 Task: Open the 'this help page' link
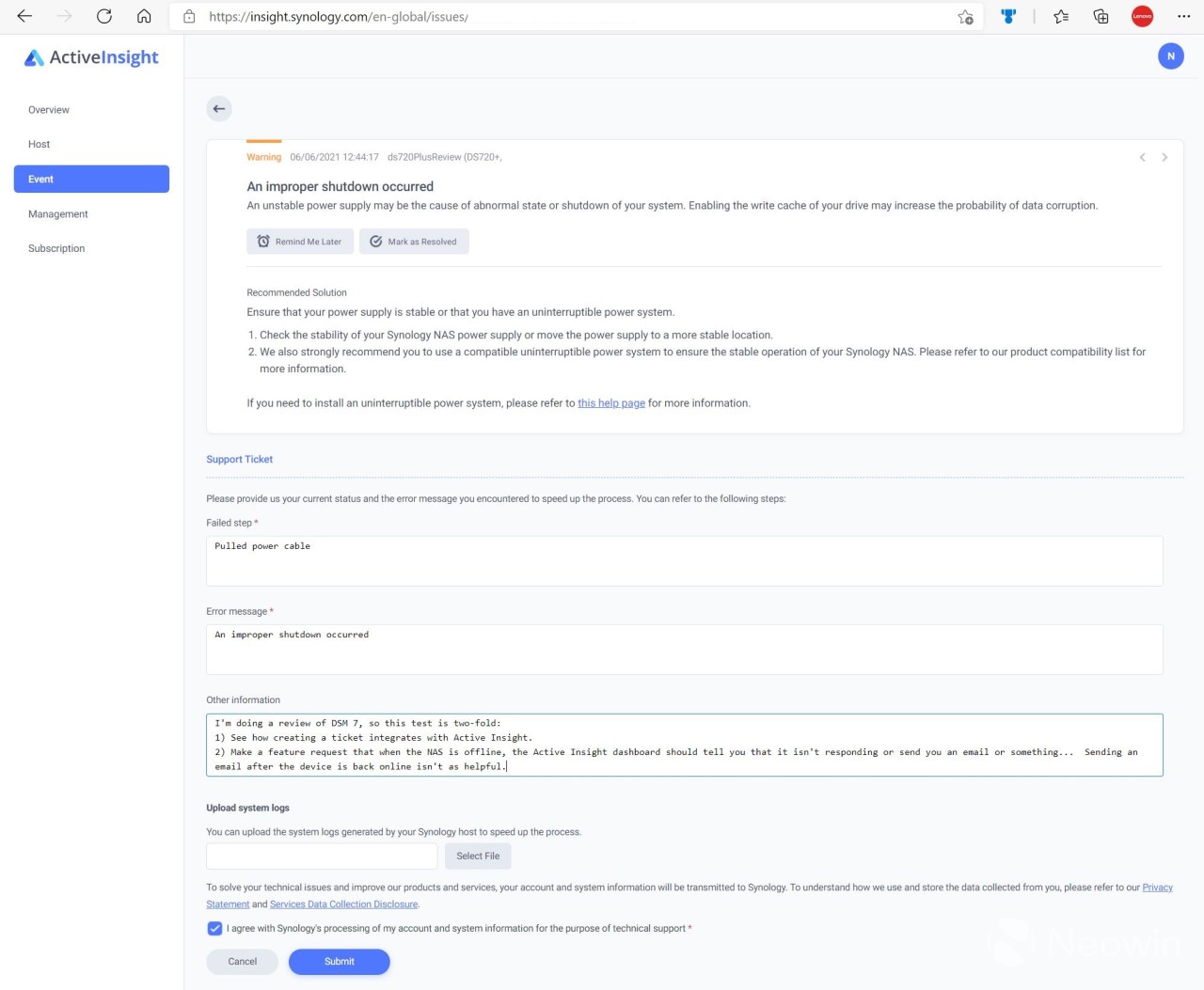(611, 403)
